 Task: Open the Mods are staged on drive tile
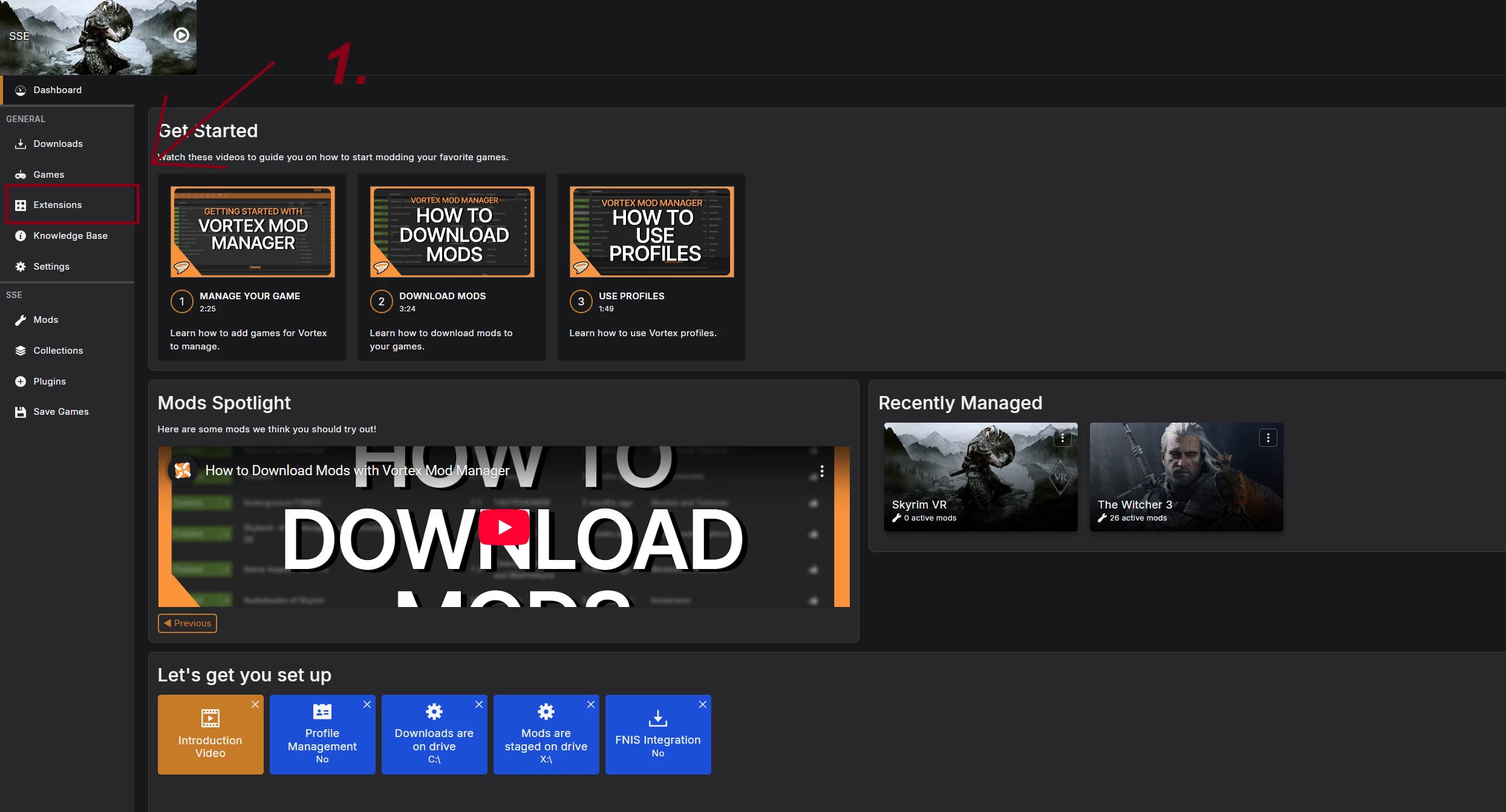[x=546, y=735]
